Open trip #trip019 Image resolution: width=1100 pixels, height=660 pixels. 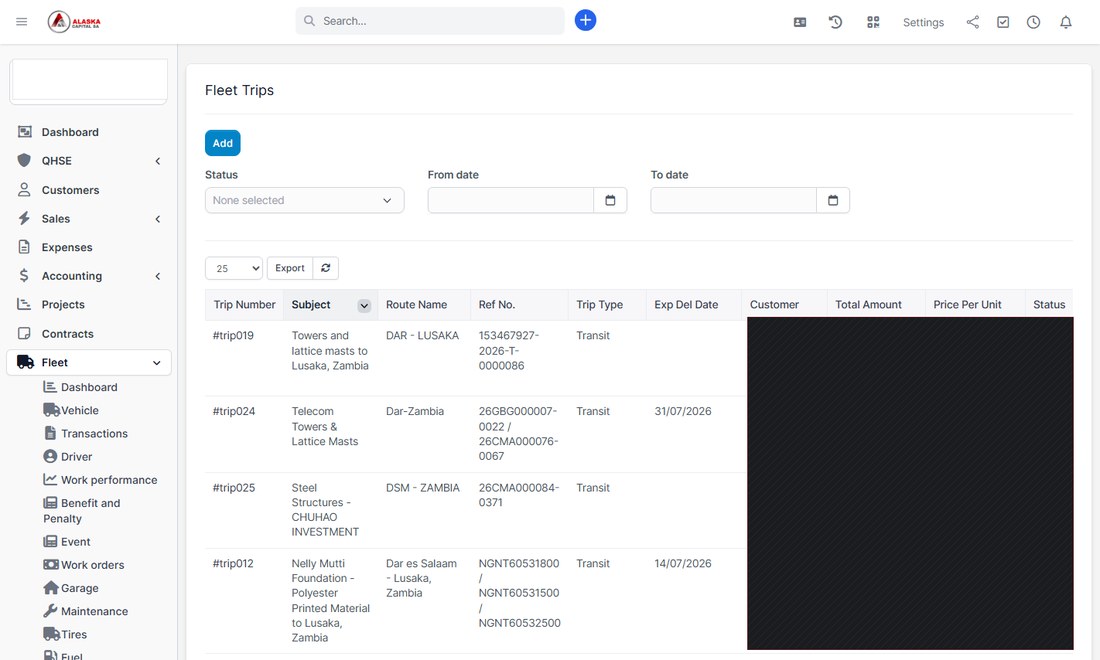233,335
